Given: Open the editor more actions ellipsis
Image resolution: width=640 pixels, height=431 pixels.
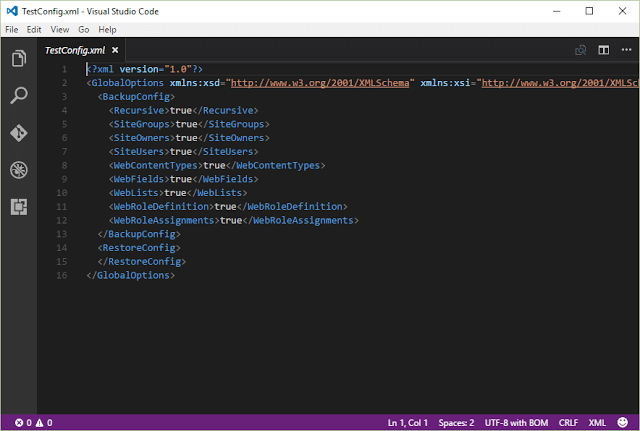Looking at the screenshot, I should tap(627, 49).
